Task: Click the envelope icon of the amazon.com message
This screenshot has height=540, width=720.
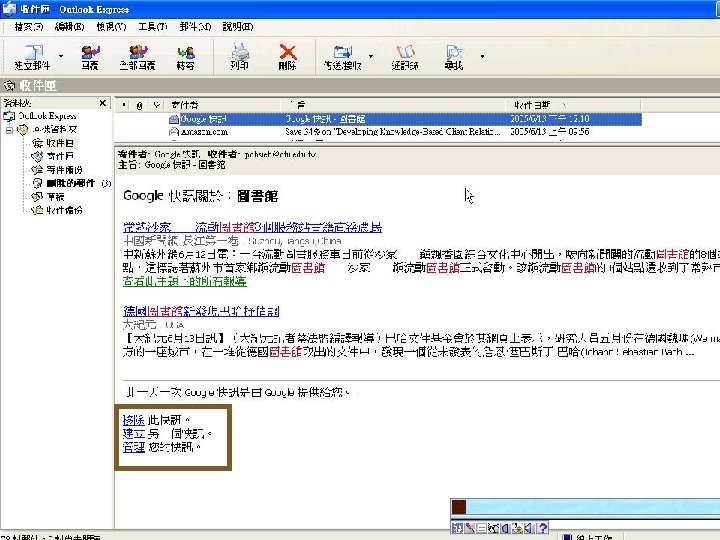Action: pos(174,132)
